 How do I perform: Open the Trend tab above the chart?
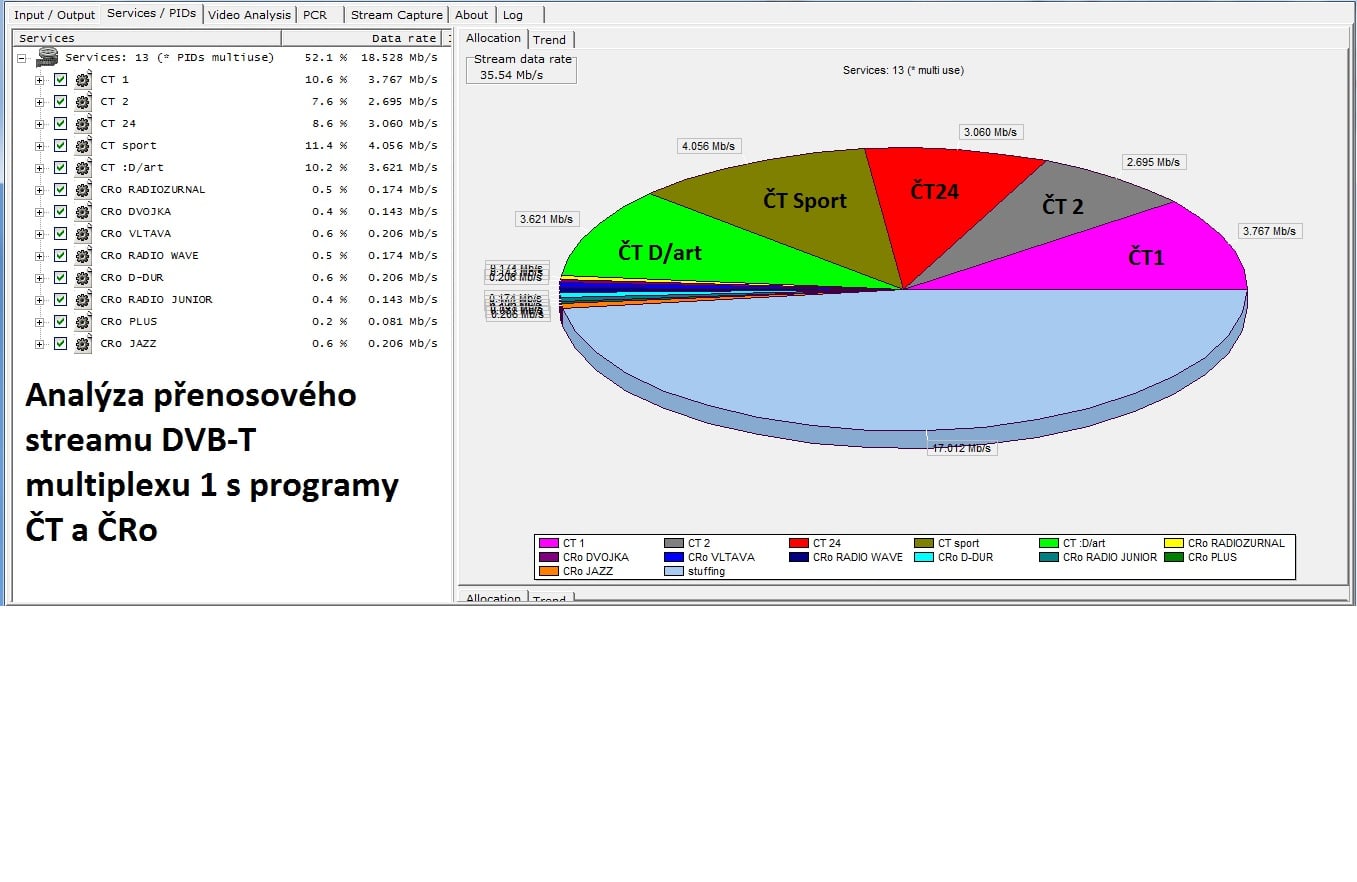point(549,40)
